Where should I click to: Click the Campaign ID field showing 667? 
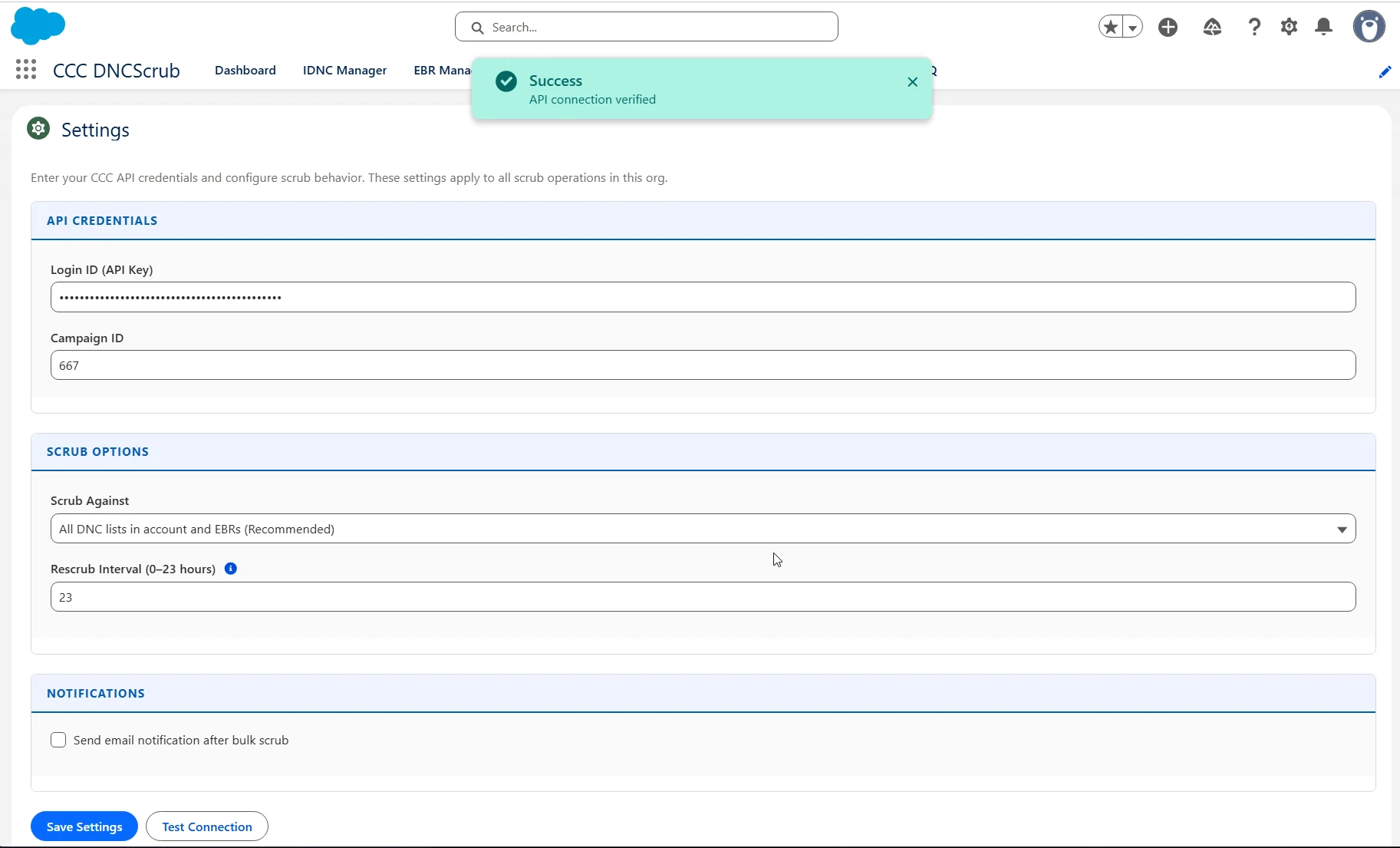[x=703, y=365]
